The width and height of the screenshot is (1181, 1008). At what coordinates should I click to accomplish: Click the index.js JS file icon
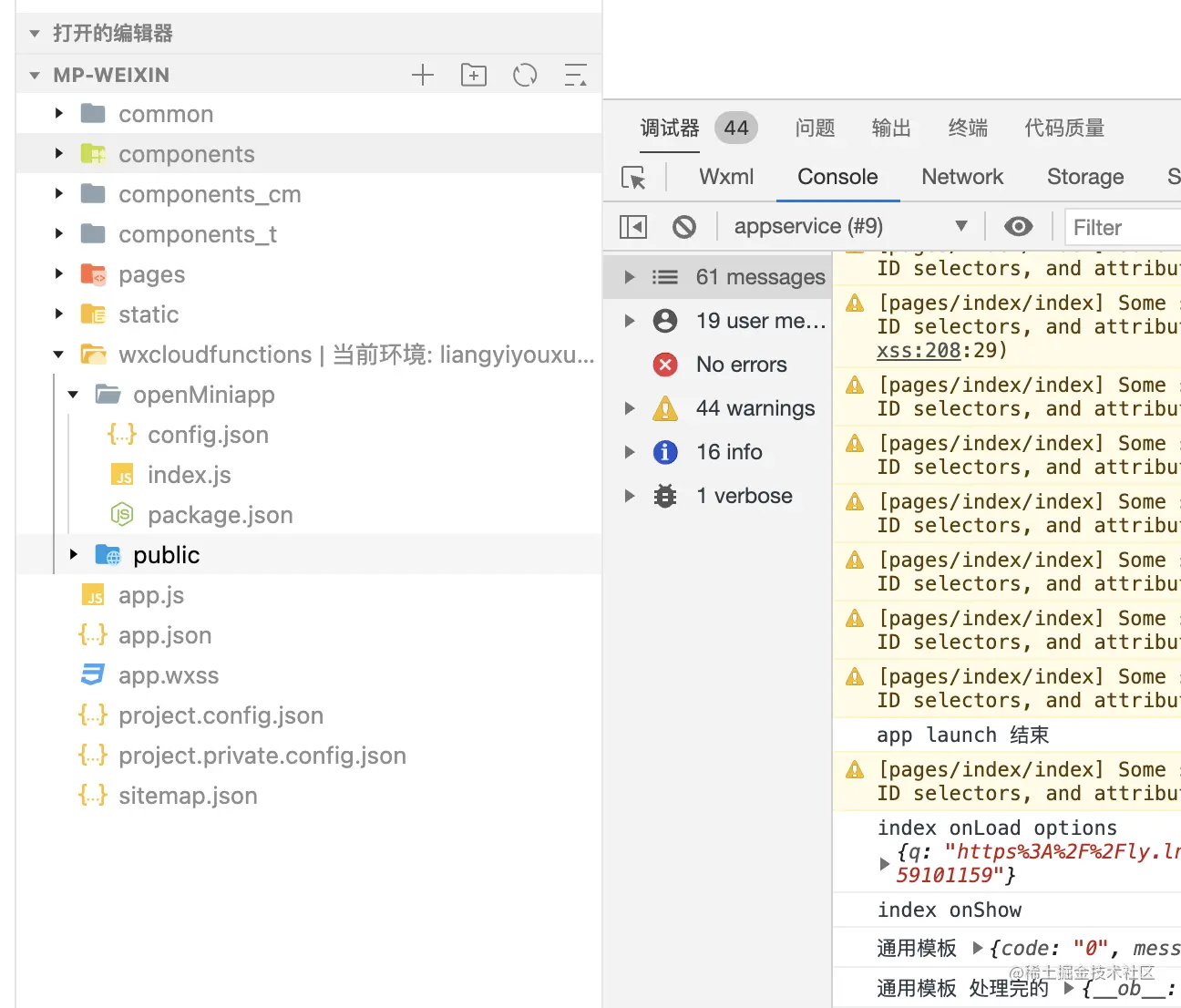(122, 475)
